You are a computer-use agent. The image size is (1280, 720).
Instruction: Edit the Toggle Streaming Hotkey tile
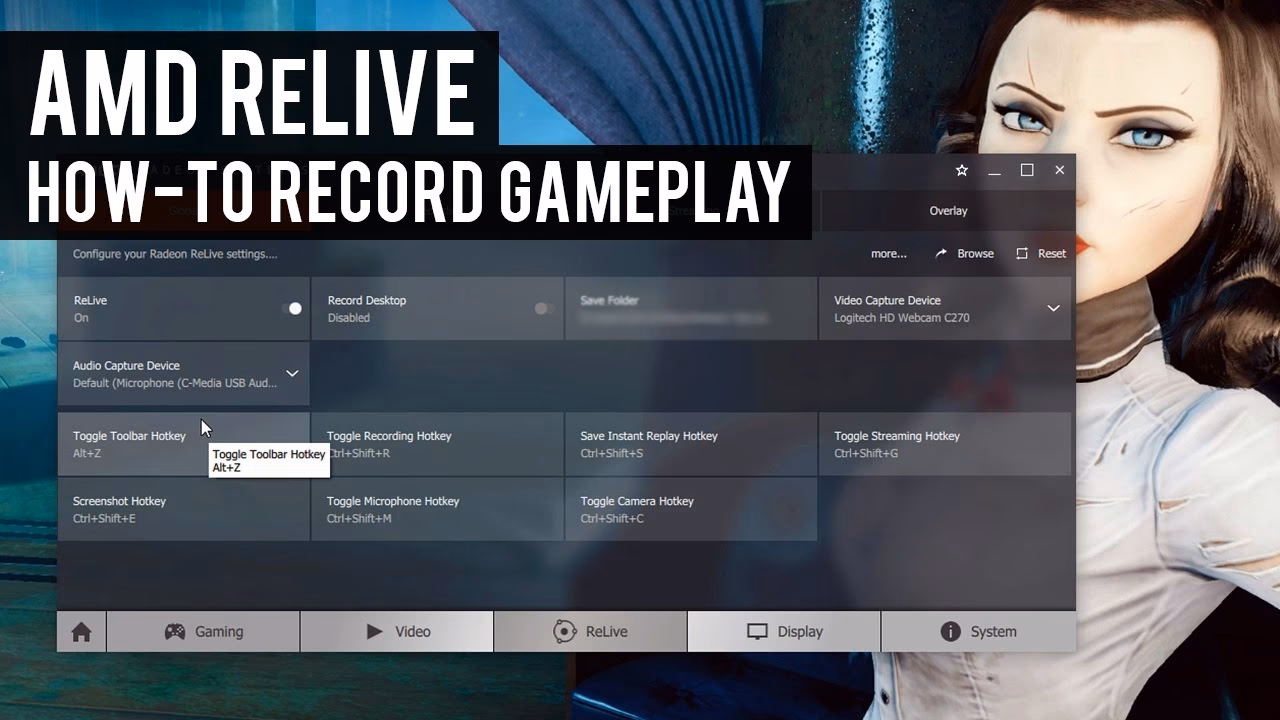point(945,444)
